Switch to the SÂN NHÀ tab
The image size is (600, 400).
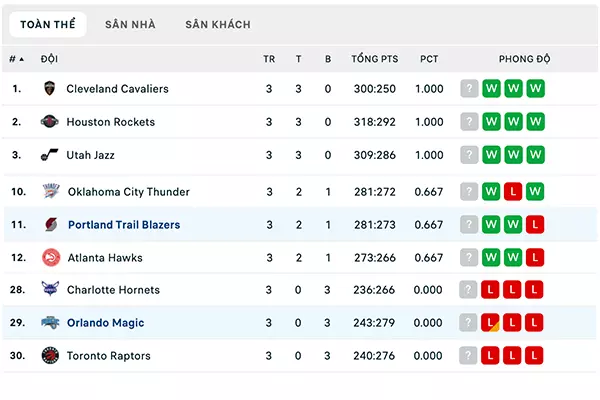tap(130, 24)
